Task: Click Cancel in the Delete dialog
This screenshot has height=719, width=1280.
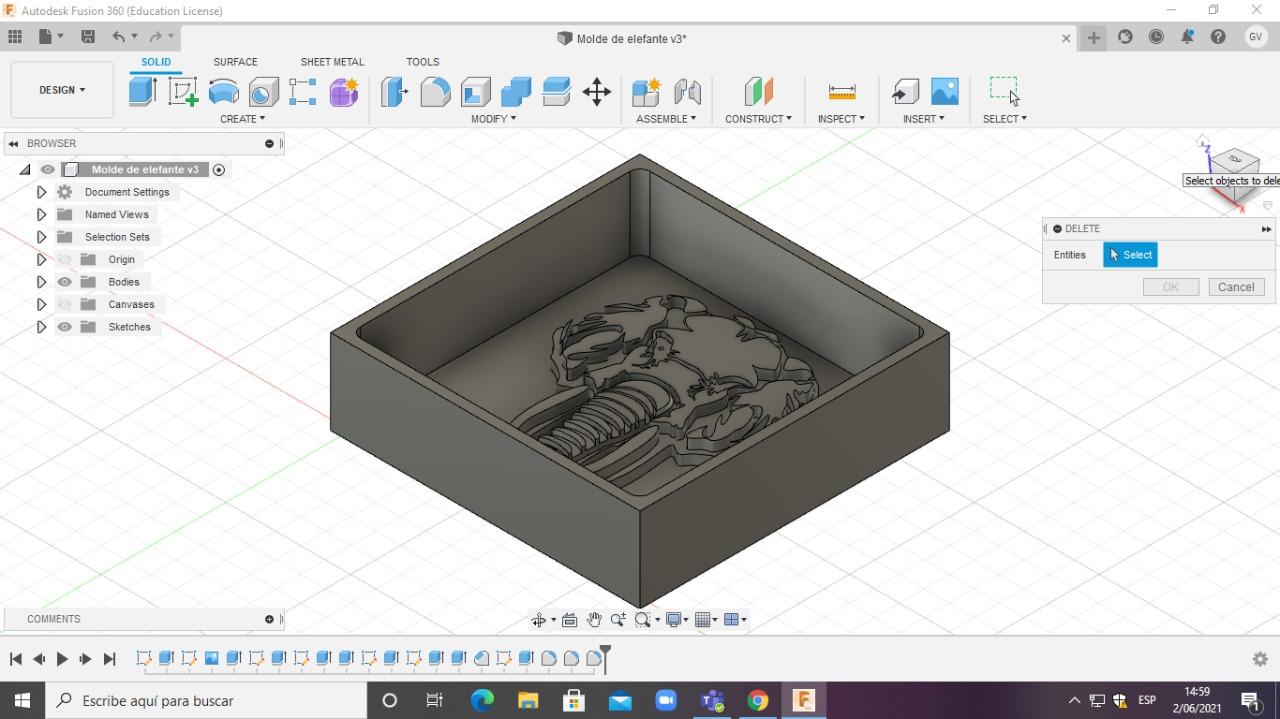Action: click(x=1236, y=287)
